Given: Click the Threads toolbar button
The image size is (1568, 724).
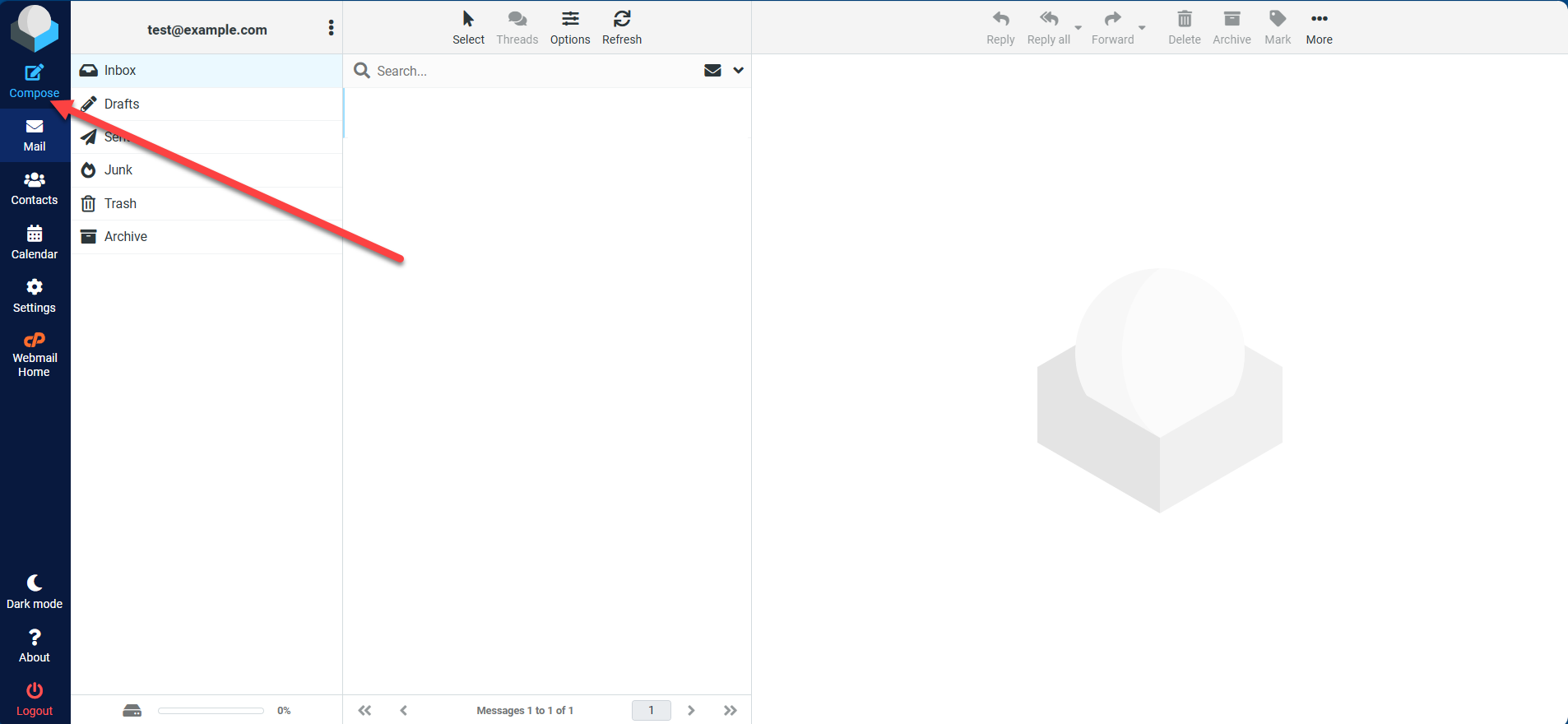Looking at the screenshot, I should coord(517,28).
